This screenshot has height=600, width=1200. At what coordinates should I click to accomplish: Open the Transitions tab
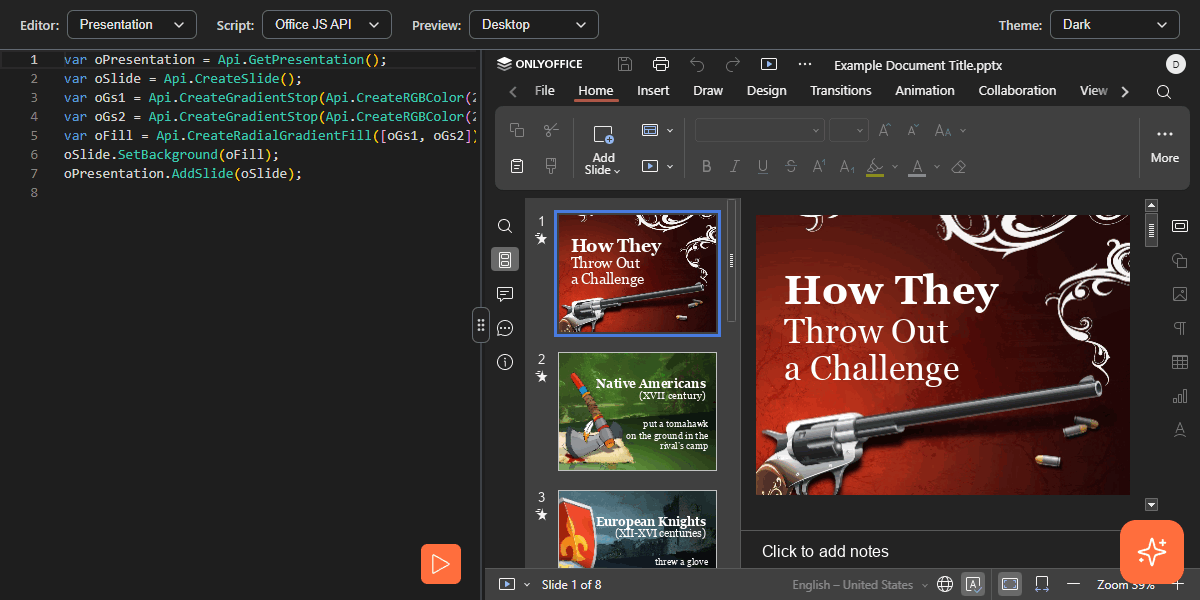840,91
